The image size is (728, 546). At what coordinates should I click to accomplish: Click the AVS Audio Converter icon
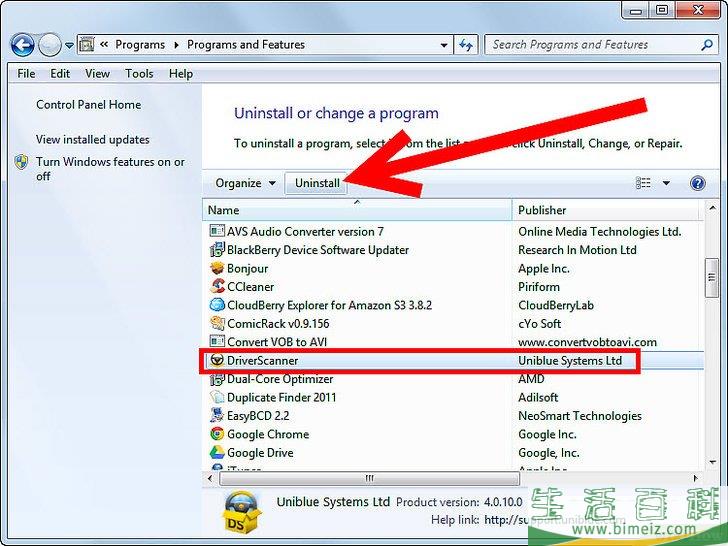click(x=217, y=231)
